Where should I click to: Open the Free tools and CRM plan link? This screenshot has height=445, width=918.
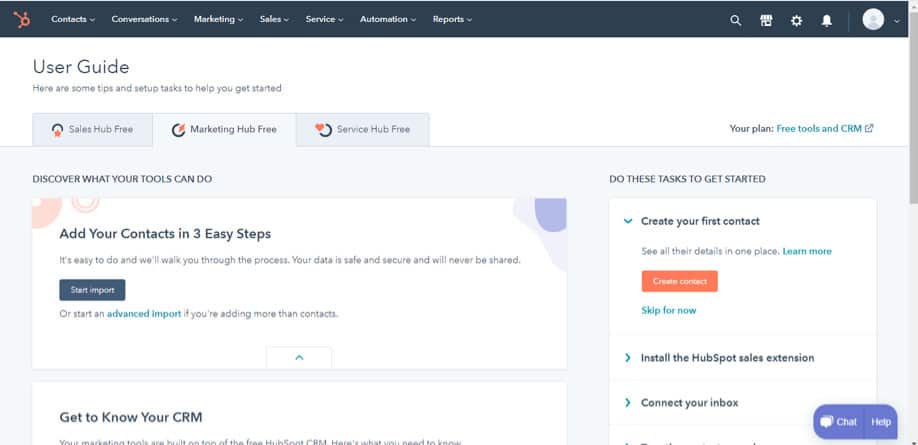pos(819,129)
